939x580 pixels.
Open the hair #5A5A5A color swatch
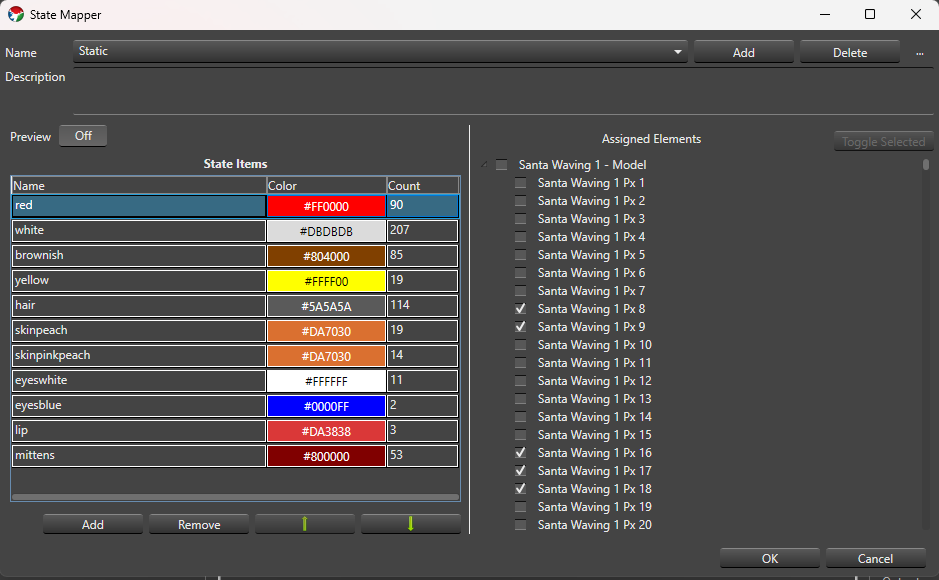(x=326, y=306)
